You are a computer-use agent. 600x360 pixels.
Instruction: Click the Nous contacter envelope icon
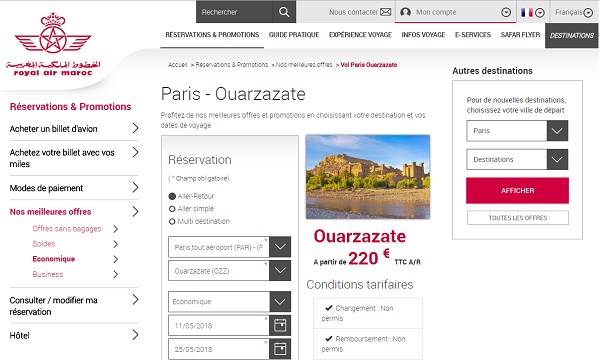(386, 12)
